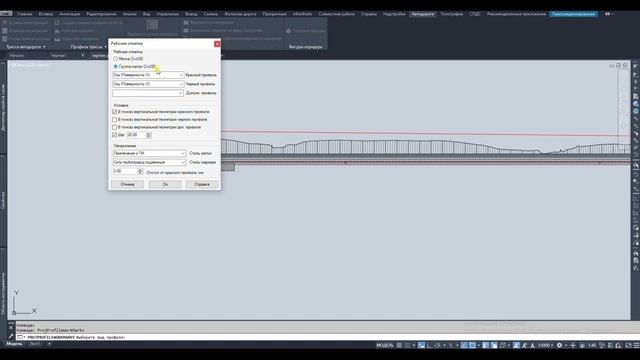
Task: Open the Диспетчер свойств слоев side palette
Action: pos(3,108)
